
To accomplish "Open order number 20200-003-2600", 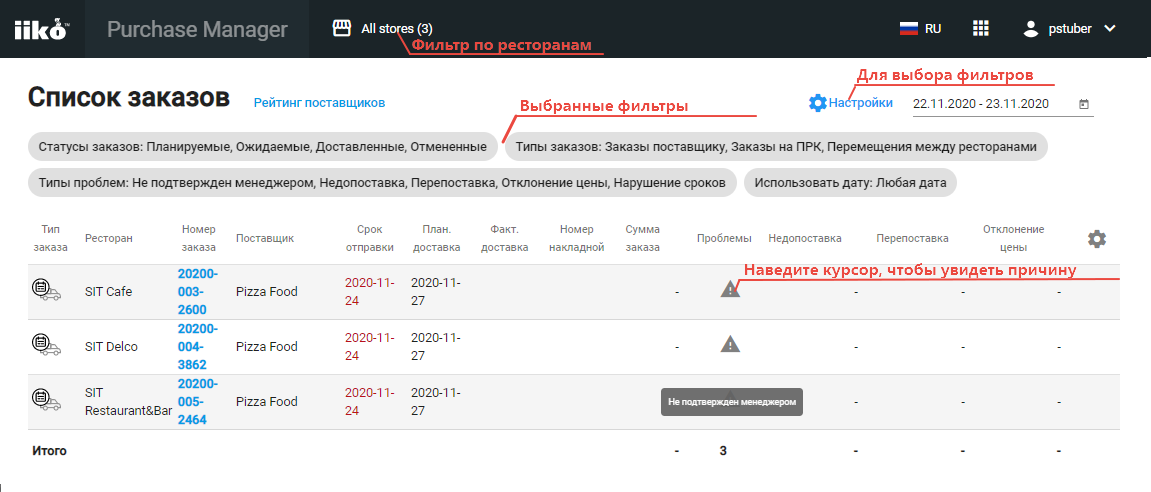I will click(x=197, y=291).
